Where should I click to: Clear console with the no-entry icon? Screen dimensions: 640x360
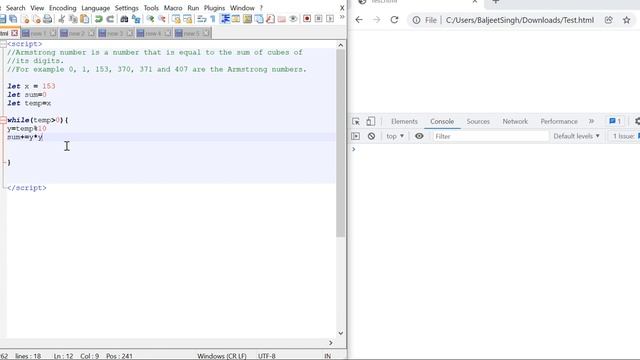point(371,136)
